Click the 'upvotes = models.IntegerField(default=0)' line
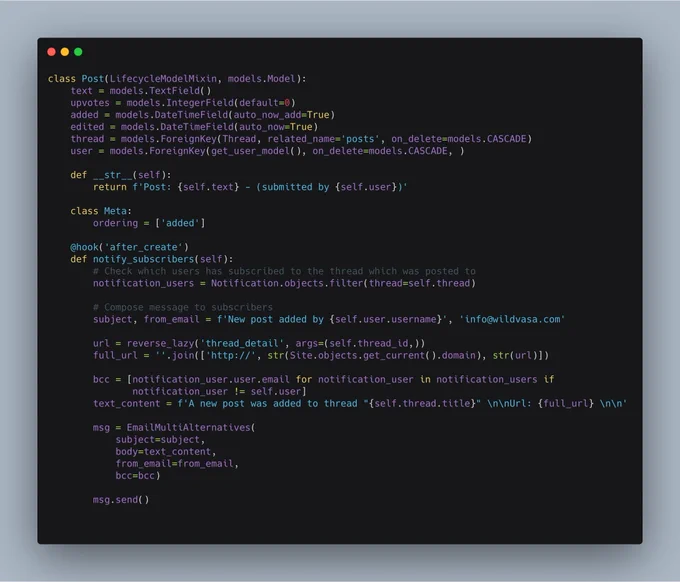 183,103
